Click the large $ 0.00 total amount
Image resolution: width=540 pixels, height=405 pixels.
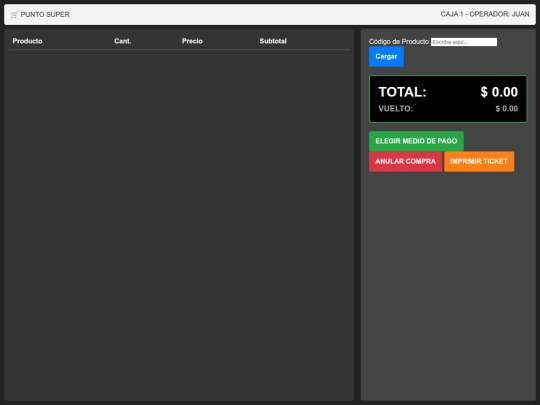click(499, 92)
